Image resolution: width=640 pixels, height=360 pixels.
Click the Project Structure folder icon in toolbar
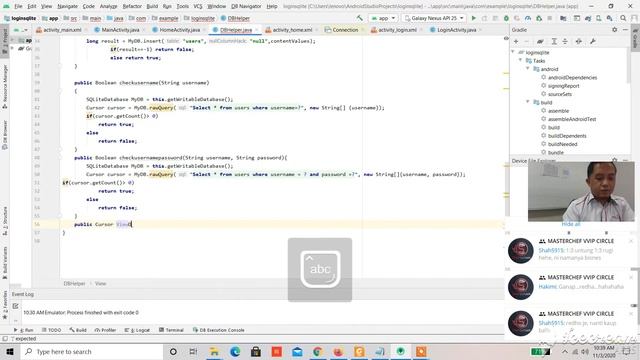563,18
